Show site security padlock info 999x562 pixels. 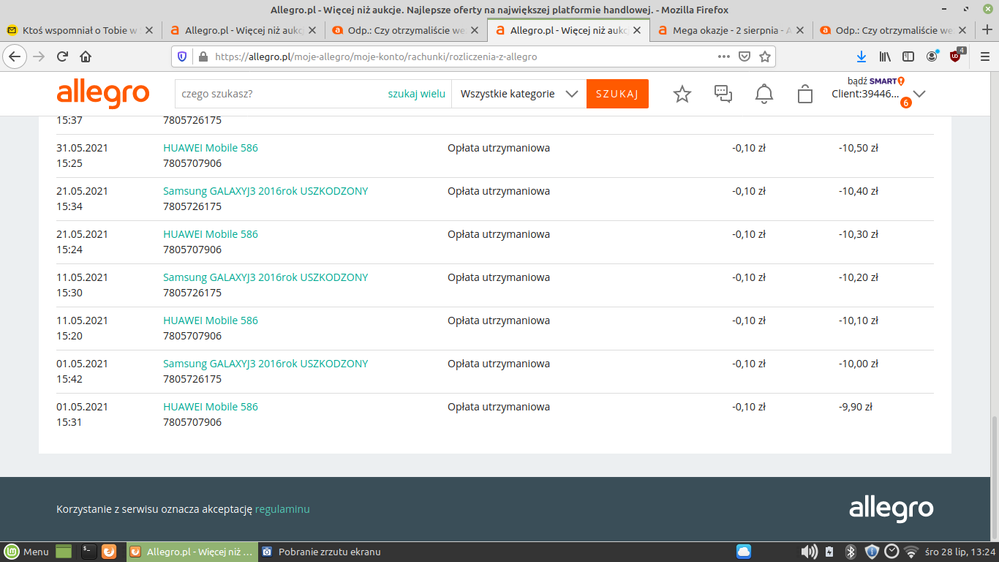(x=203, y=57)
